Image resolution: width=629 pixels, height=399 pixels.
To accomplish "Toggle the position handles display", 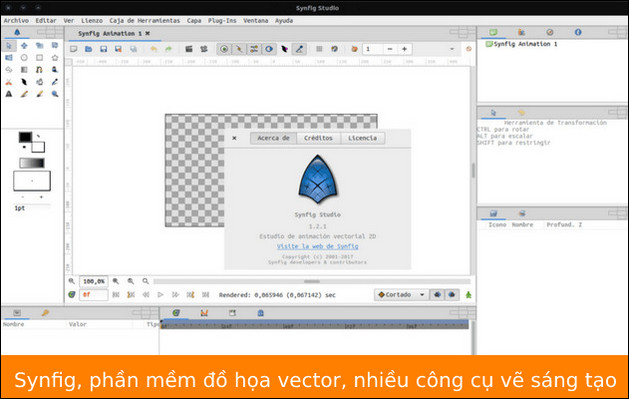I will [x=224, y=49].
